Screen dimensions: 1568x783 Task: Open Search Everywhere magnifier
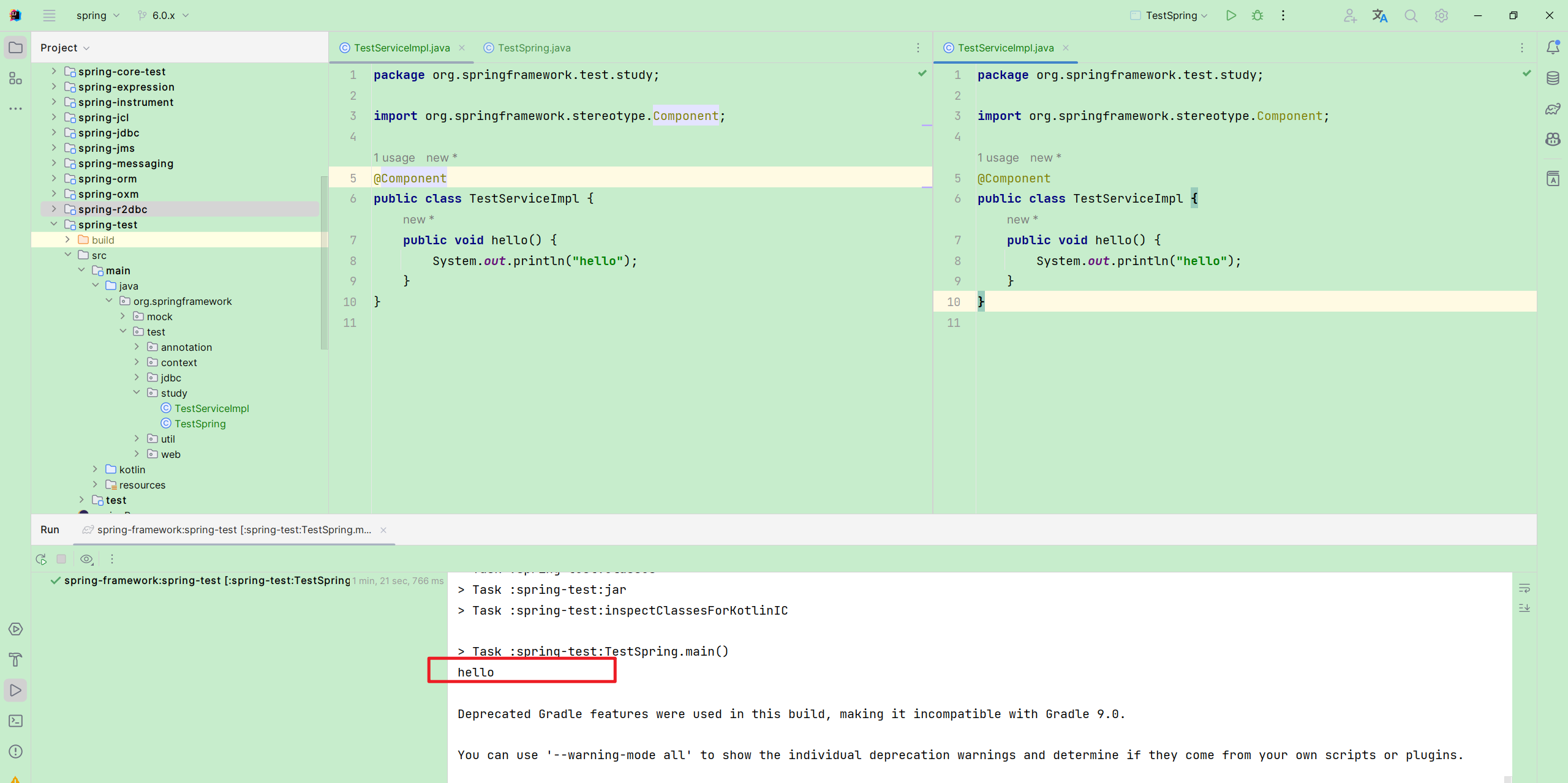[x=1411, y=15]
